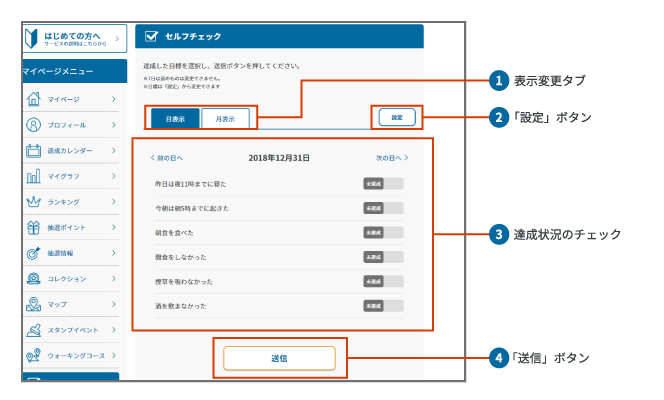The width and height of the screenshot is (664, 400).
Task: Click the 設定 button
Action: pyautogui.click(x=397, y=117)
